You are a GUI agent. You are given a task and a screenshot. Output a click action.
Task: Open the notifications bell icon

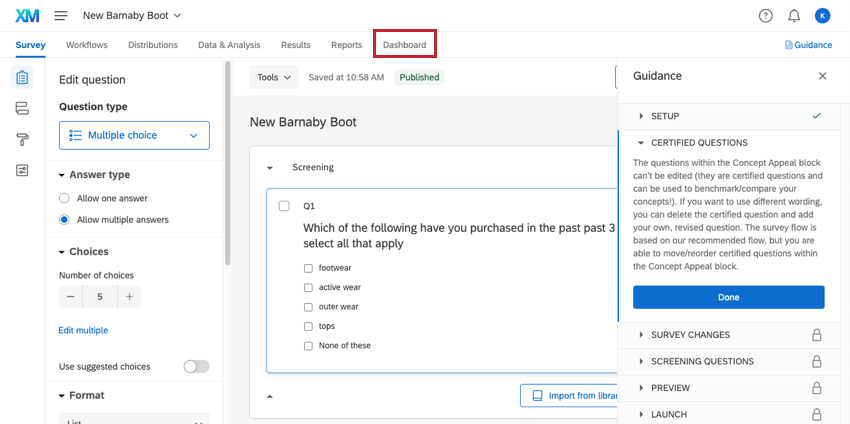coord(794,16)
